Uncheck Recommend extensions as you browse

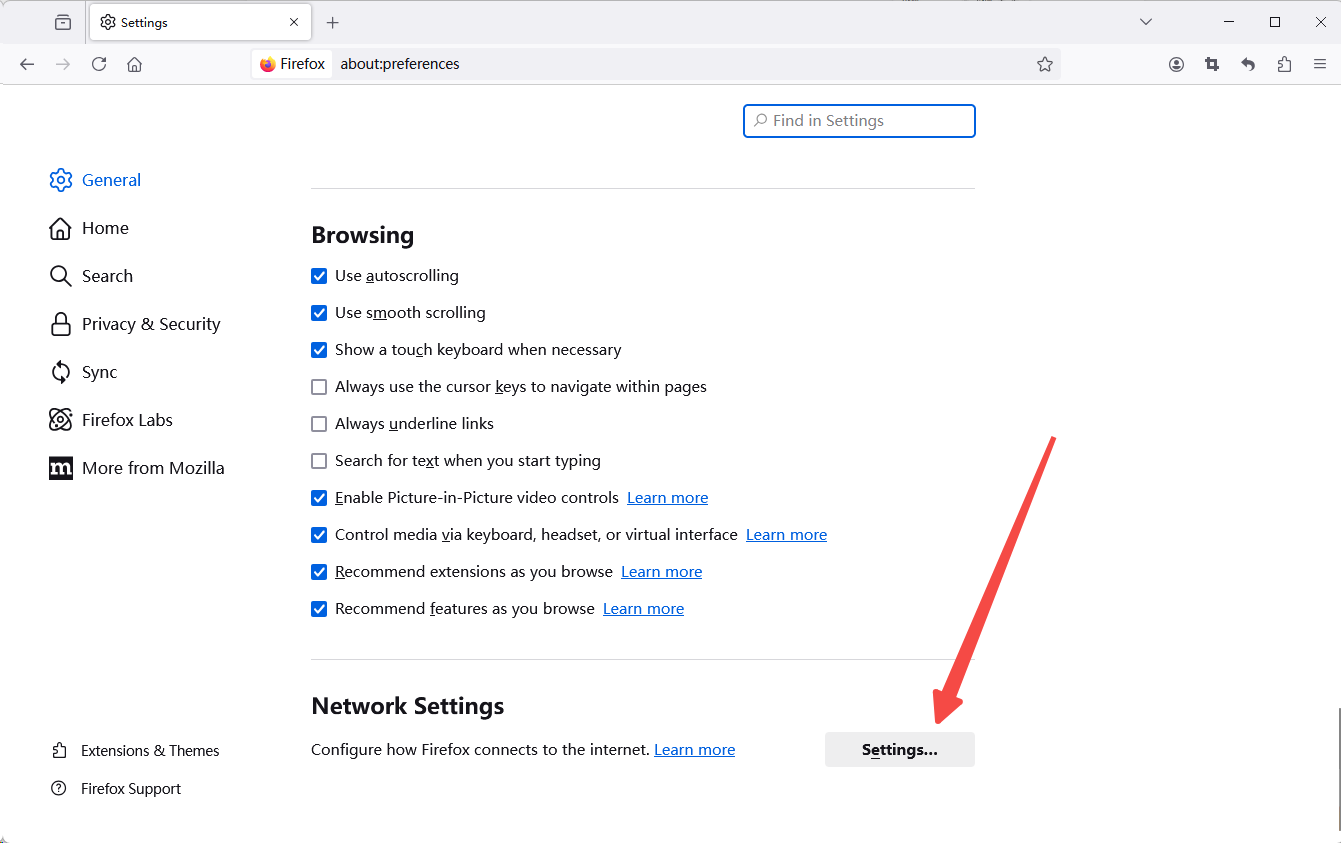319,572
